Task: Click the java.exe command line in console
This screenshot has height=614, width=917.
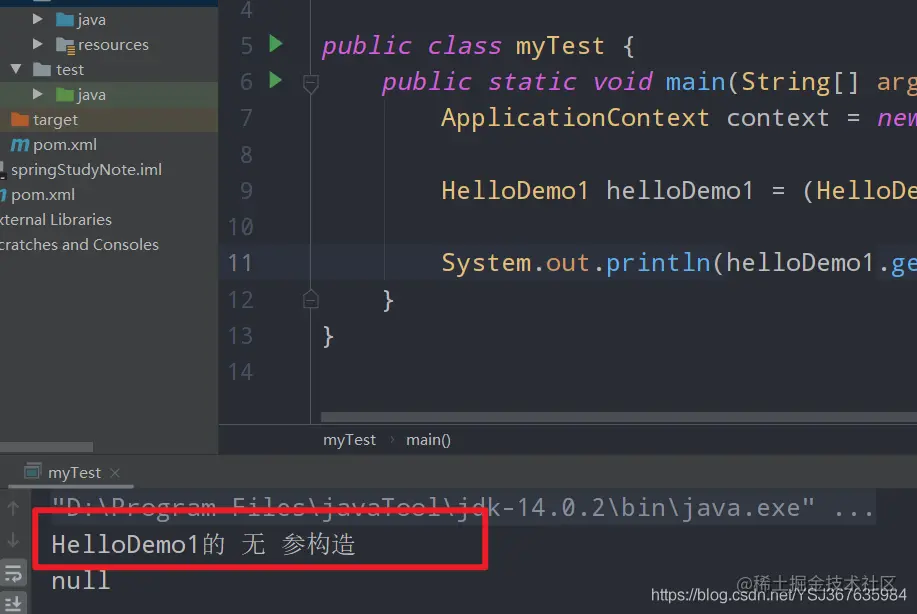Action: [x=462, y=508]
